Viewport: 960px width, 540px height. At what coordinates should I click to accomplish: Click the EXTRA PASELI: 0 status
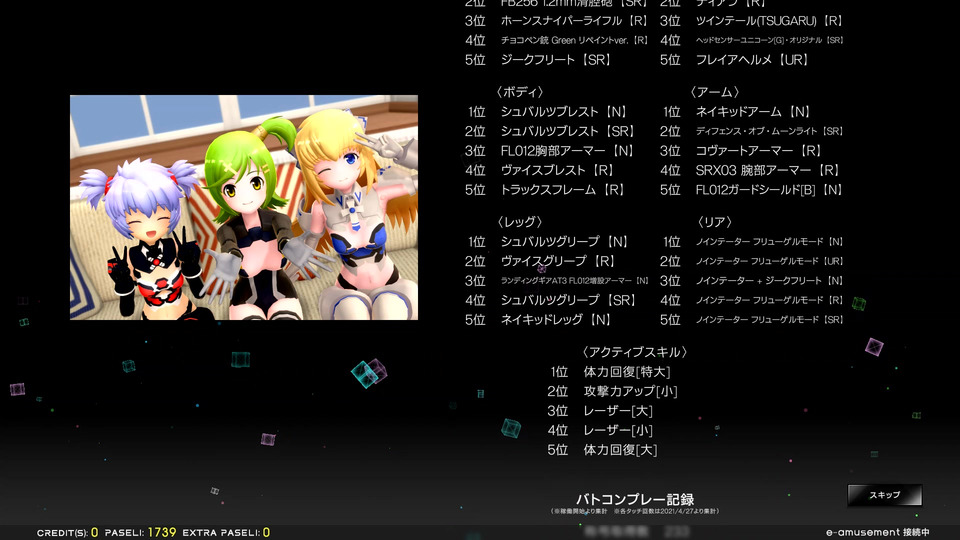click(x=227, y=533)
